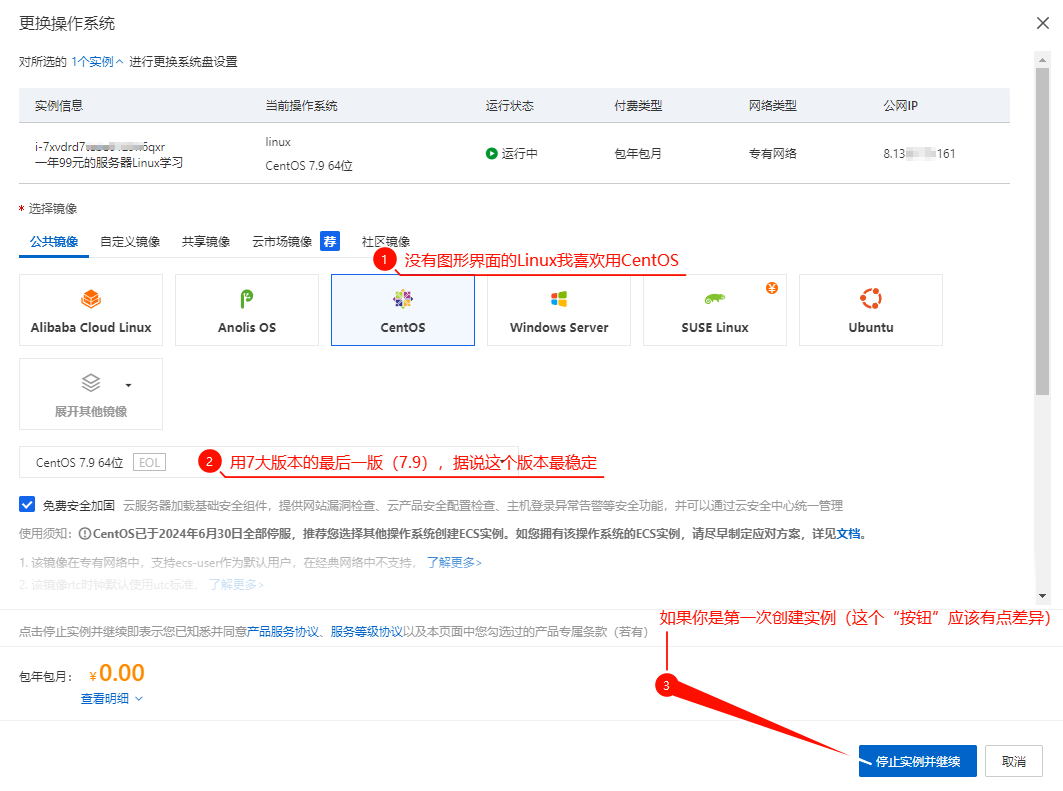Select the Alibaba Cloud Linux image card

click(91, 310)
